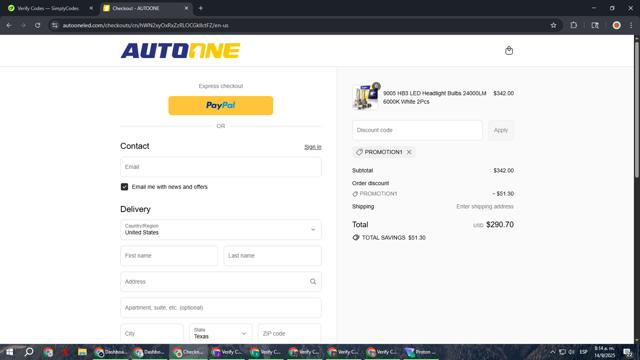Go forward in the browser
The width and height of the screenshot is (640, 360).
23,25
